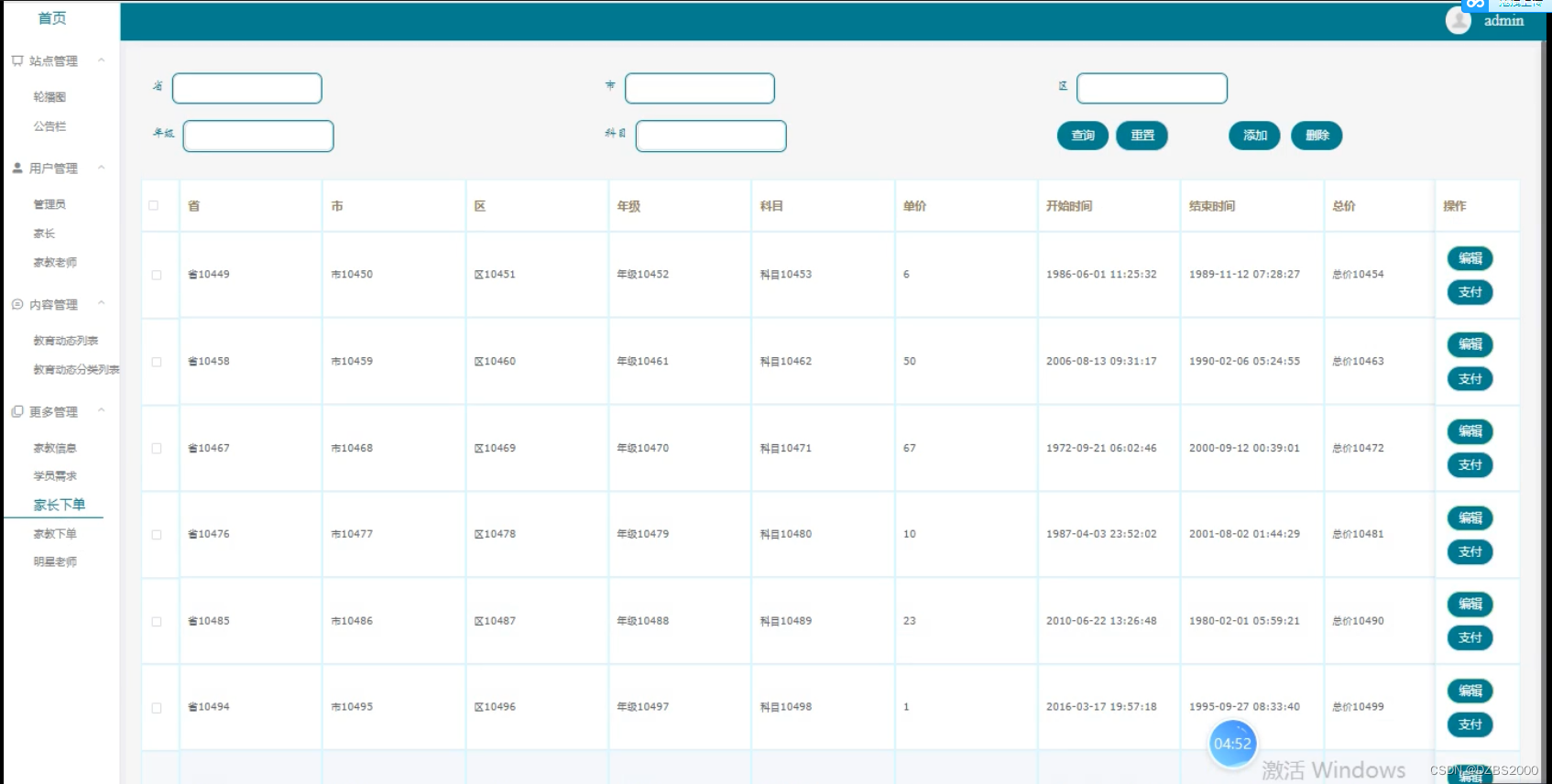Click the 内容管理 sidebar icon
Viewport: 1552px width, 784px height.
coord(17,304)
